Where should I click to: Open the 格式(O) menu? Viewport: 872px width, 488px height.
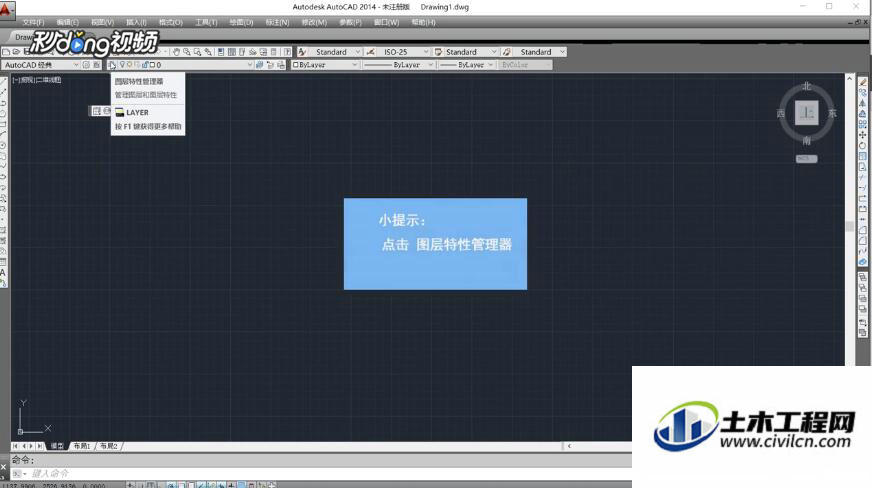[171, 22]
